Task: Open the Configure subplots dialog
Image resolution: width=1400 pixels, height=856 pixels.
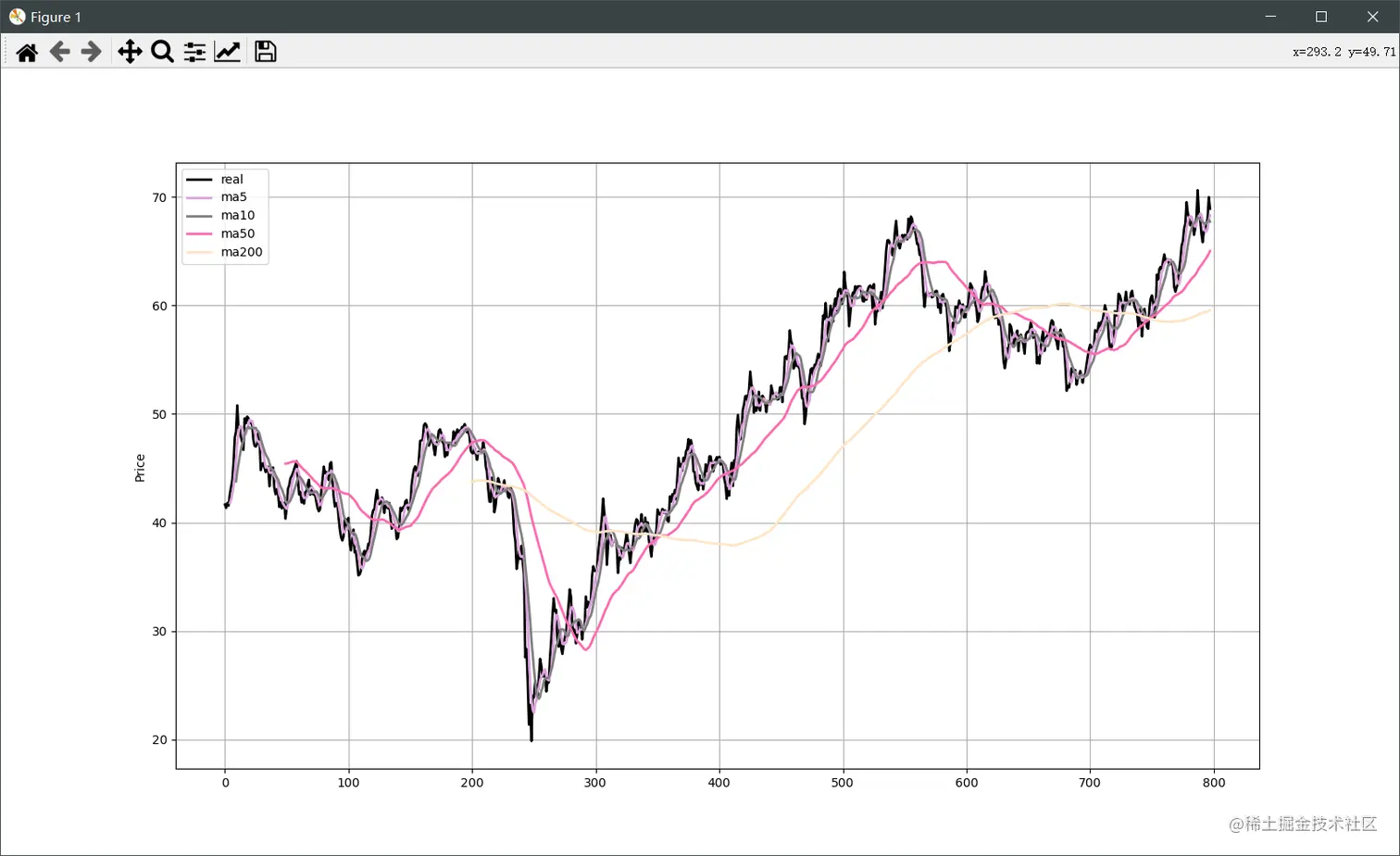Action: 194,52
